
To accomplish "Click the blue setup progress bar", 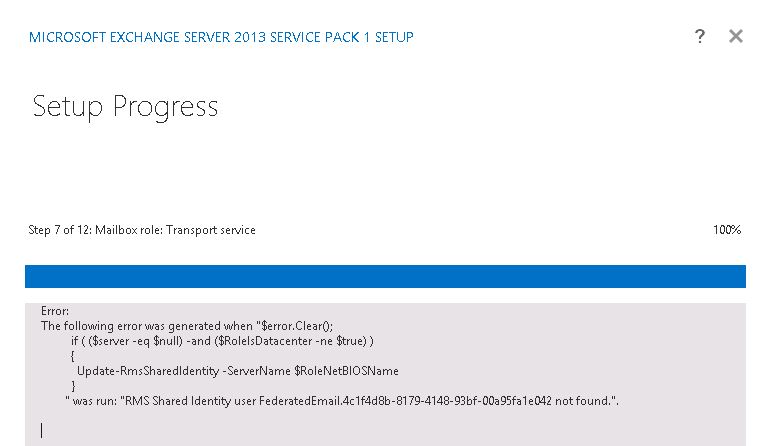I will [x=385, y=276].
